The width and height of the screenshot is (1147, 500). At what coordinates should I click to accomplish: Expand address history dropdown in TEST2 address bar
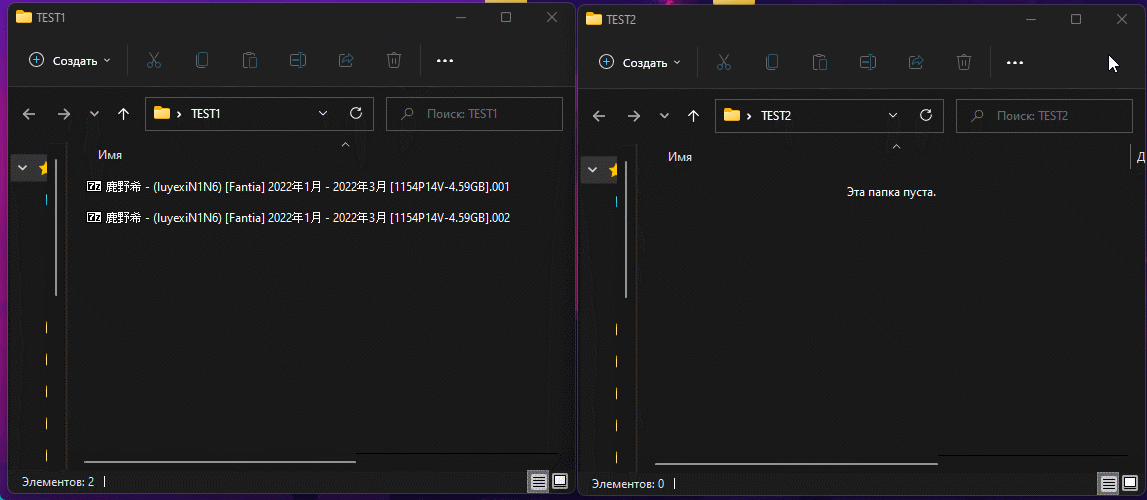pyautogui.click(x=893, y=115)
